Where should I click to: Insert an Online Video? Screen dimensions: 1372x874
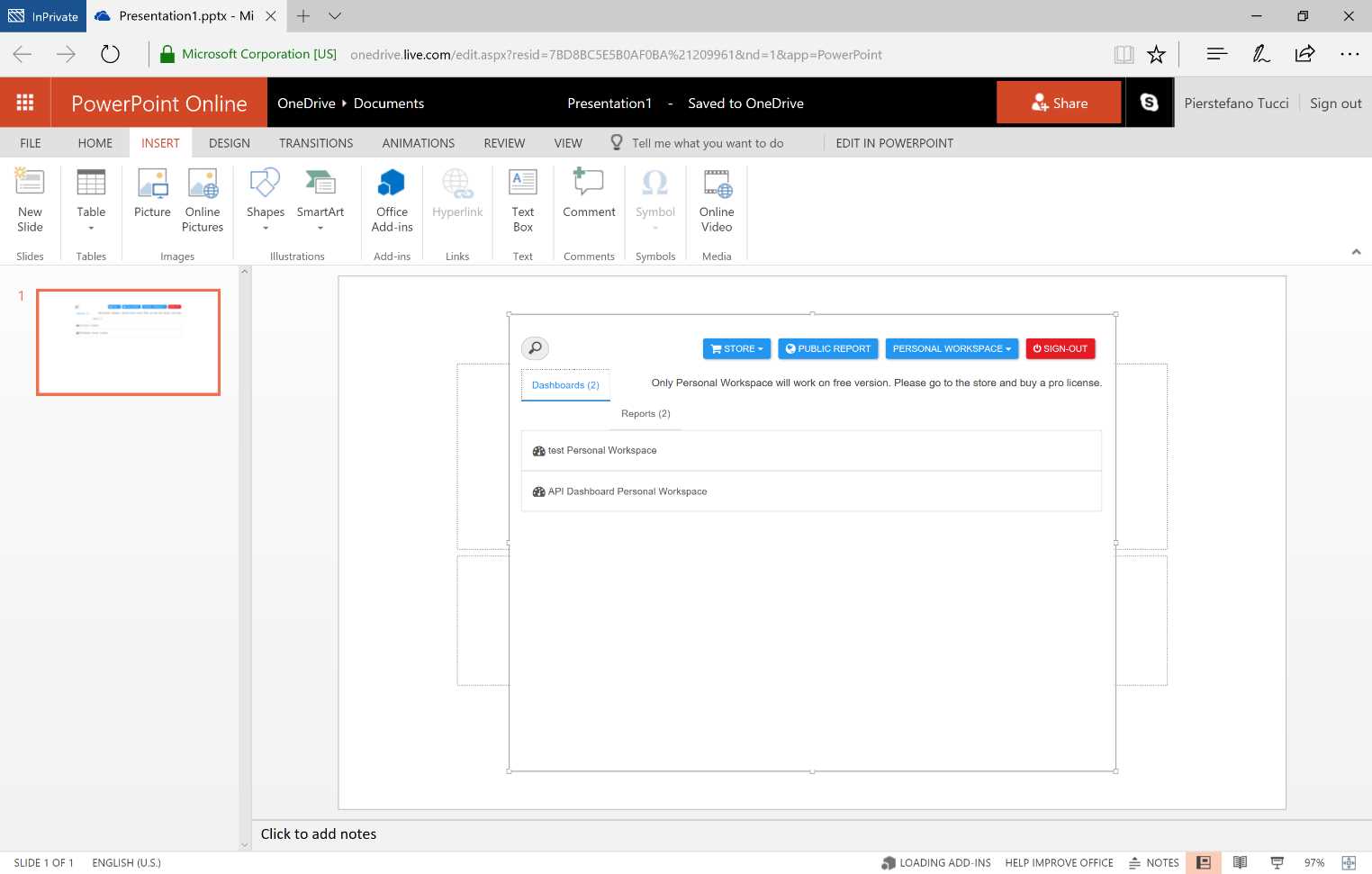(x=716, y=200)
